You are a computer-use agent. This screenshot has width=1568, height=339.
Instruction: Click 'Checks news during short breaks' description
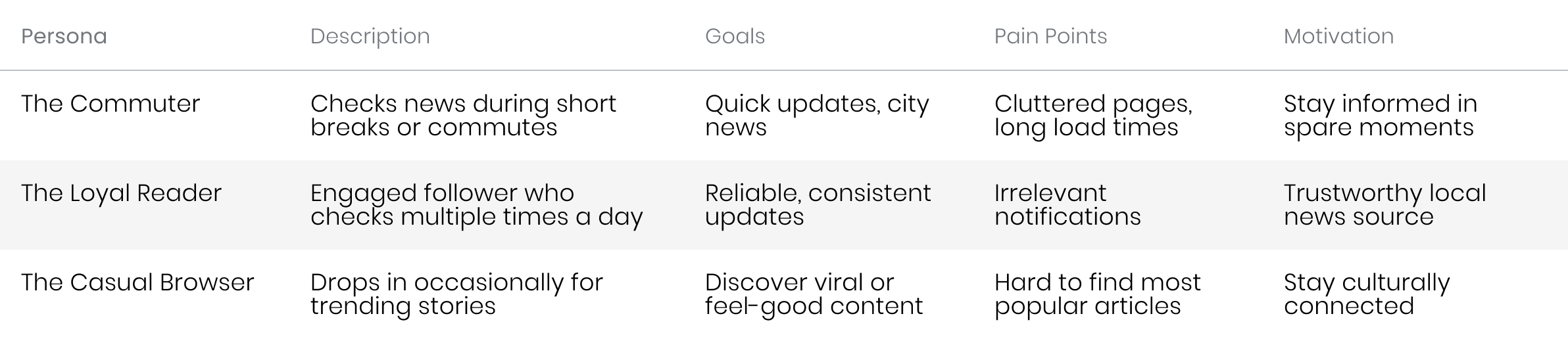click(x=463, y=115)
